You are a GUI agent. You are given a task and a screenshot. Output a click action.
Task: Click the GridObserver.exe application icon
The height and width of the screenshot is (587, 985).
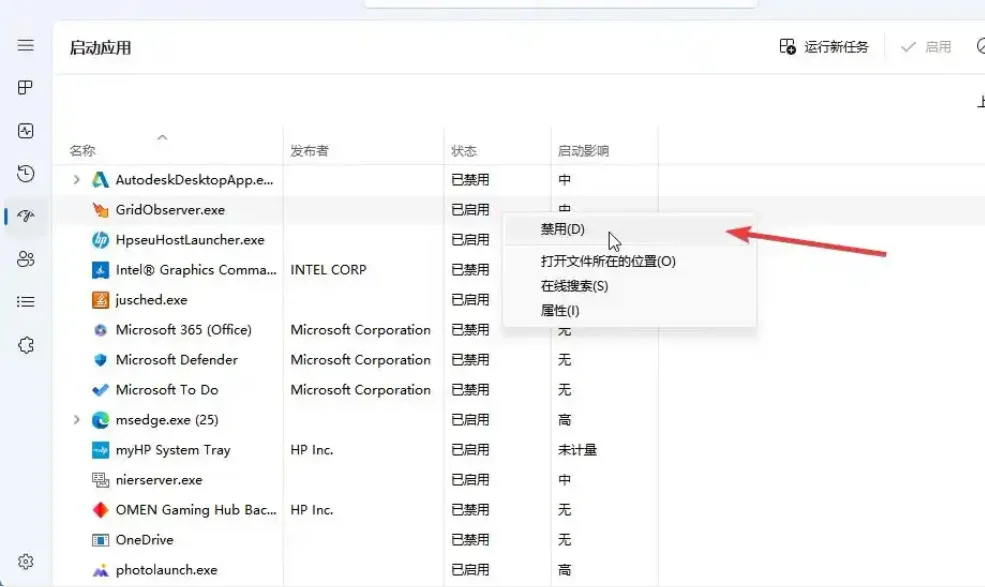click(x=101, y=210)
